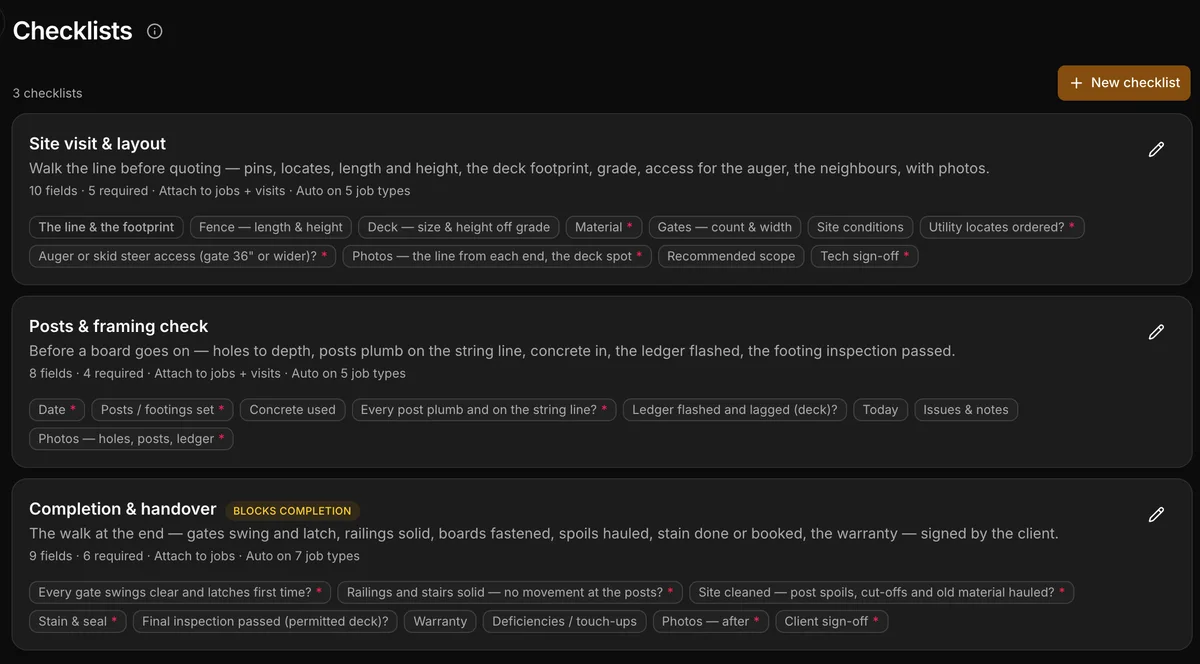
Task: Click the '9 fields · 6 required' summary line
Action: 194,556
